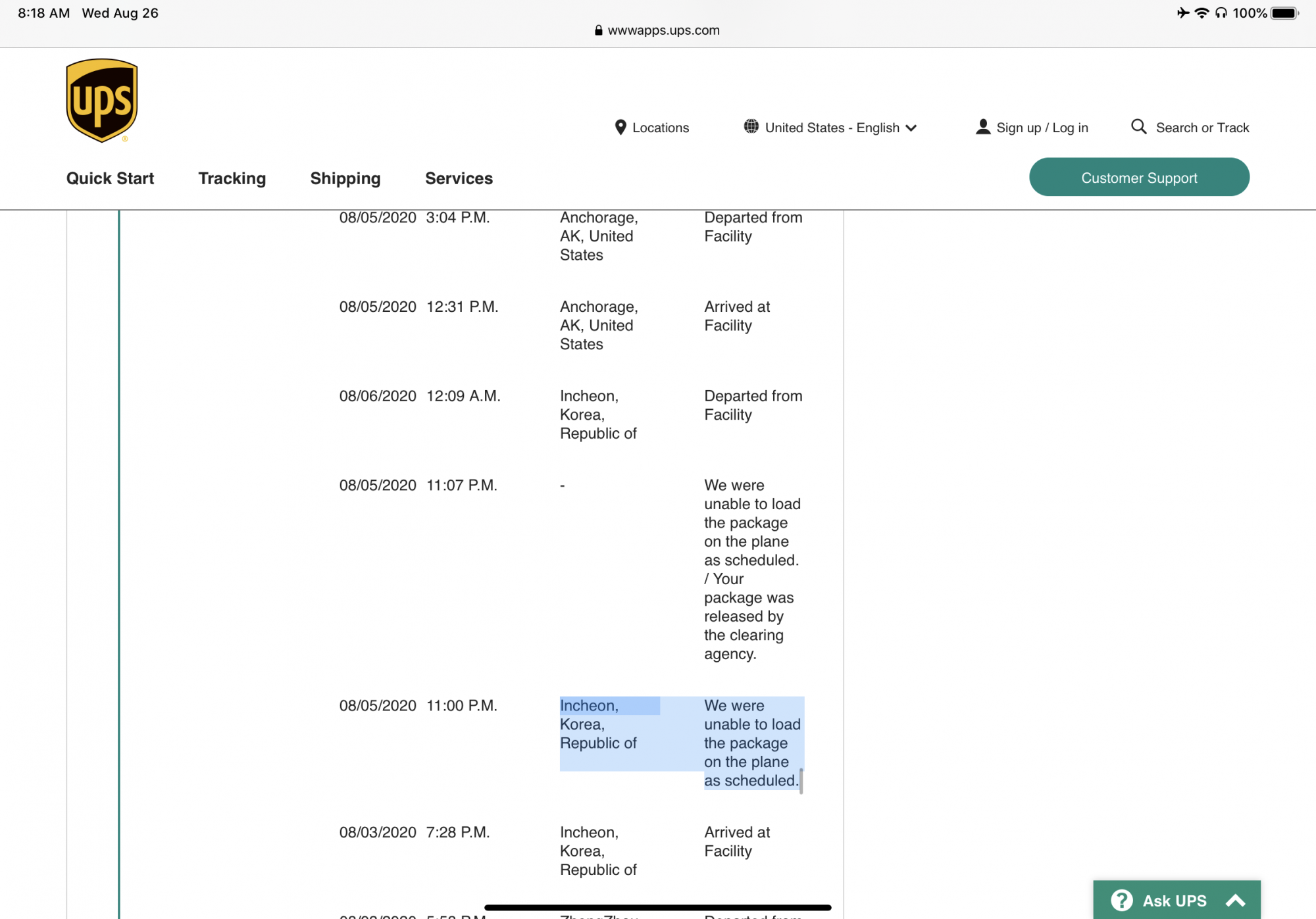The image size is (1316, 919).
Task: Click the Customer Support button
Action: pyautogui.click(x=1138, y=177)
